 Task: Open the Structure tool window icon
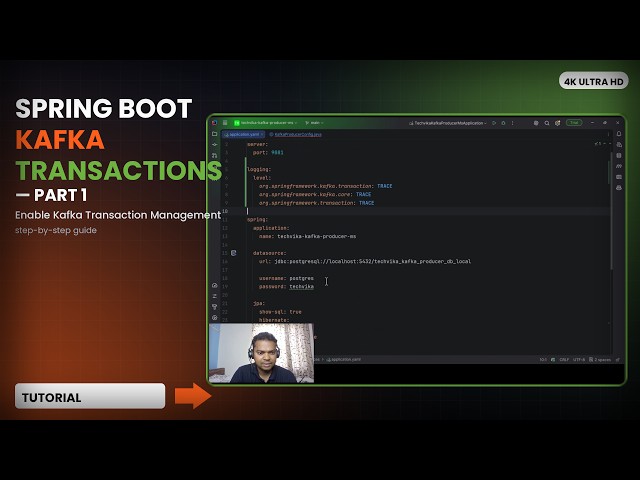(x=215, y=156)
